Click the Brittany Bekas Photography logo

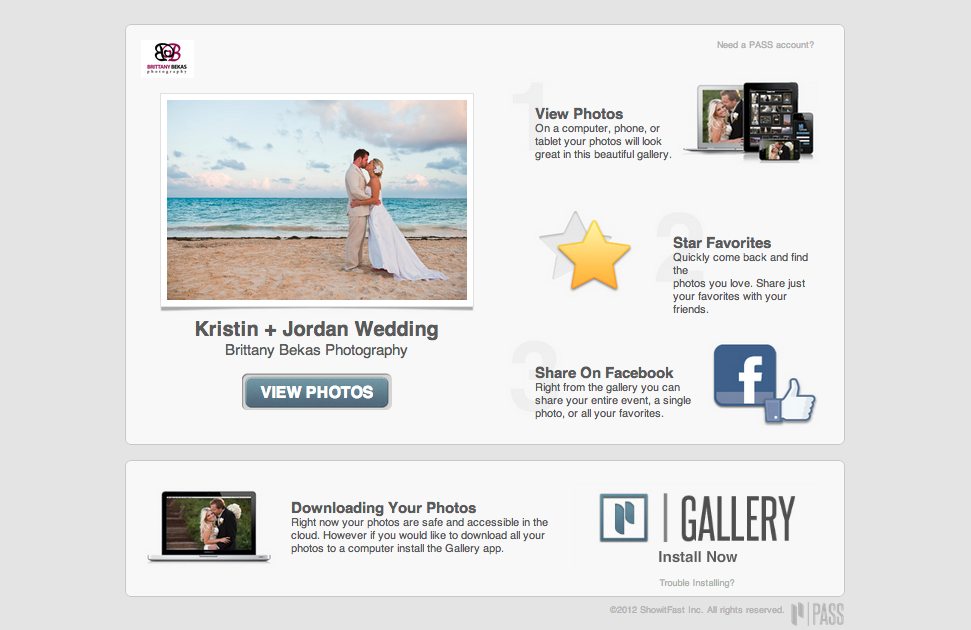(167, 58)
